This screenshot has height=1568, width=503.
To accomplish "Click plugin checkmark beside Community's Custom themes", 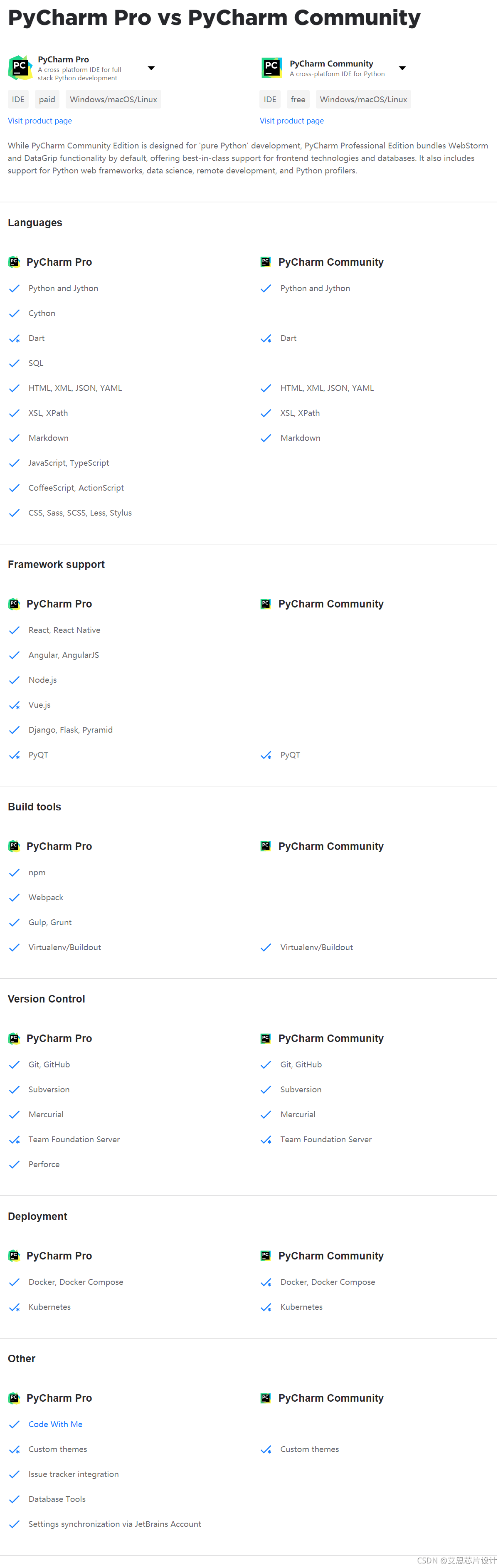I will [x=266, y=1450].
